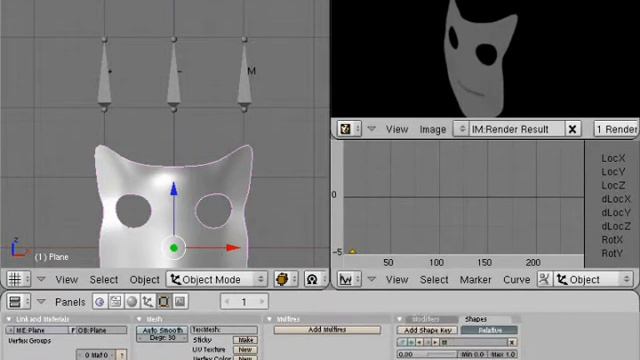Switch to the Editing context button
The image size is (640, 360).
tap(163, 302)
